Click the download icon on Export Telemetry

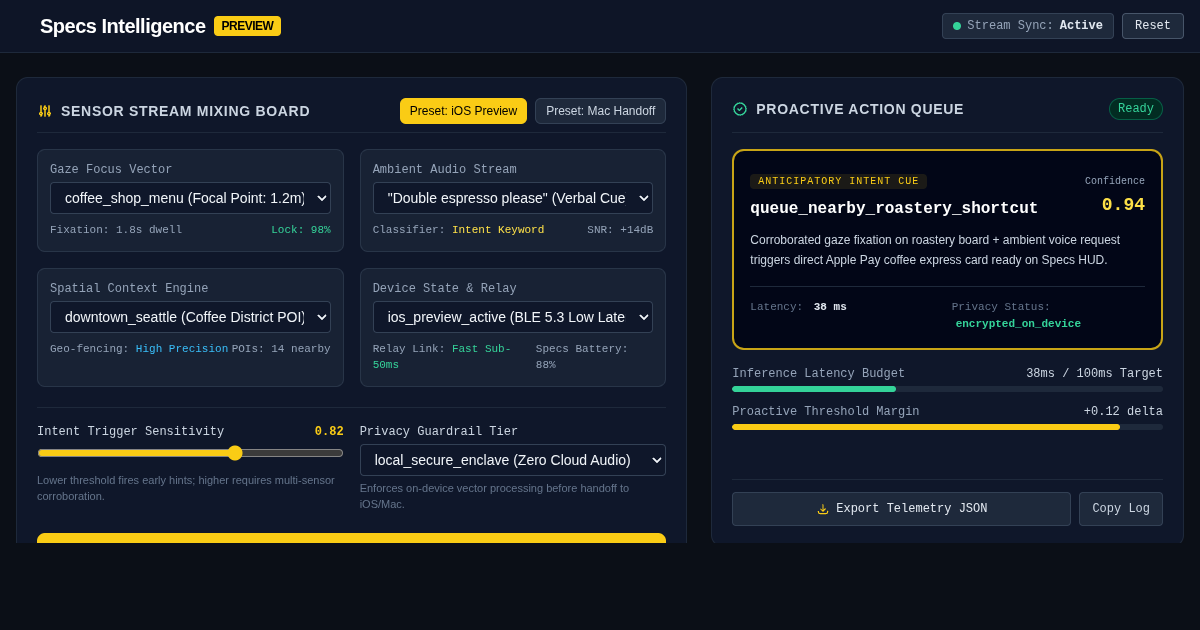click(x=823, y=509)
